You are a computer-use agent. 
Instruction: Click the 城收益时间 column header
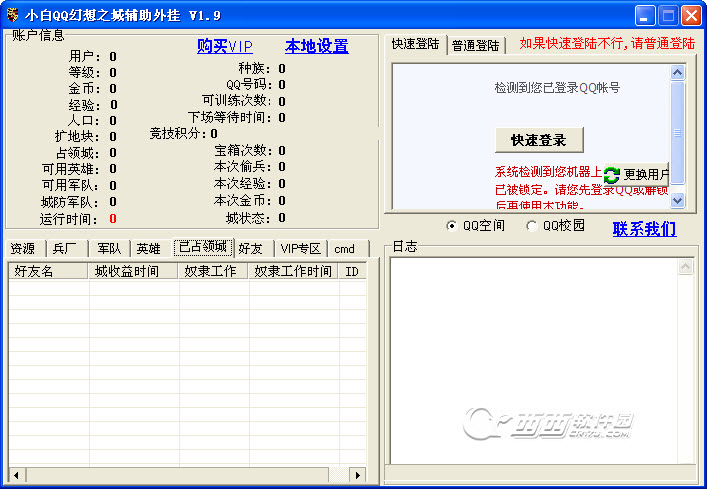(126, 271)
